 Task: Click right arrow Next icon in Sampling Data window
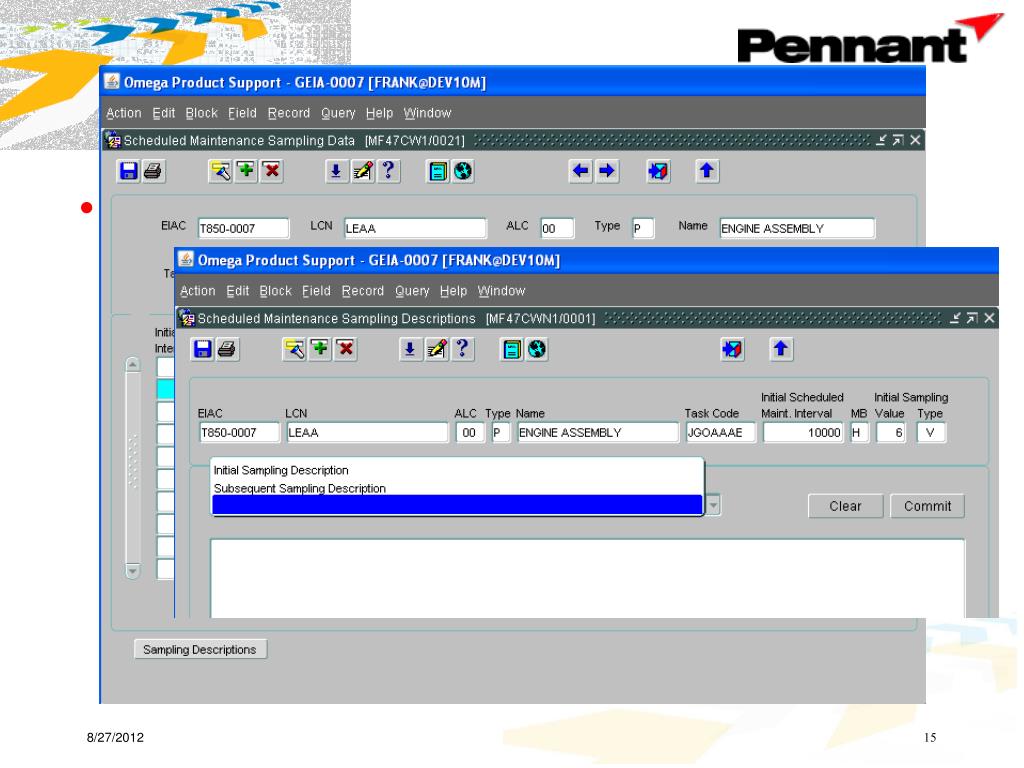click(607, 171)
